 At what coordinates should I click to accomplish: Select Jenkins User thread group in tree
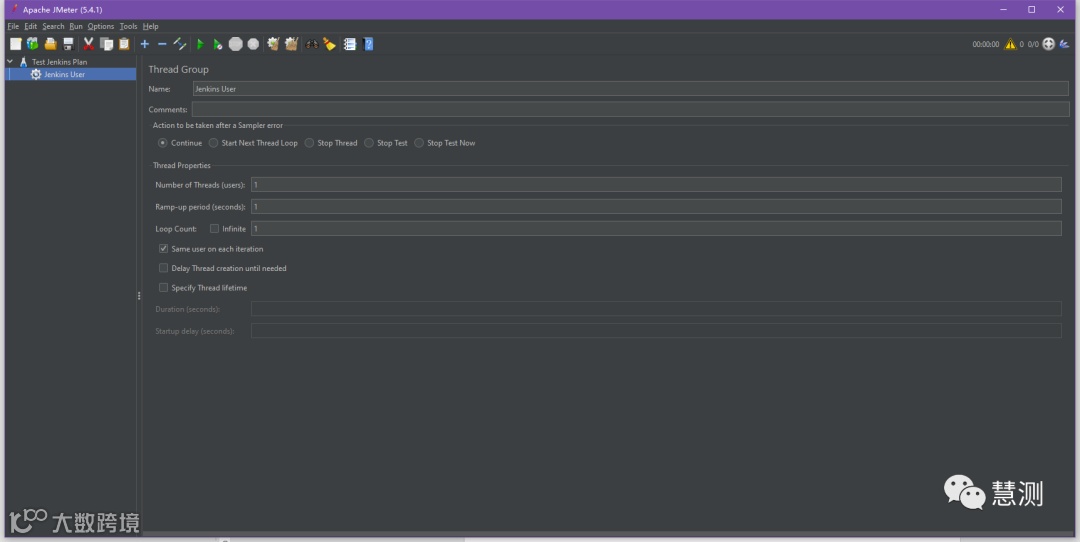click(x=65, y=74)
